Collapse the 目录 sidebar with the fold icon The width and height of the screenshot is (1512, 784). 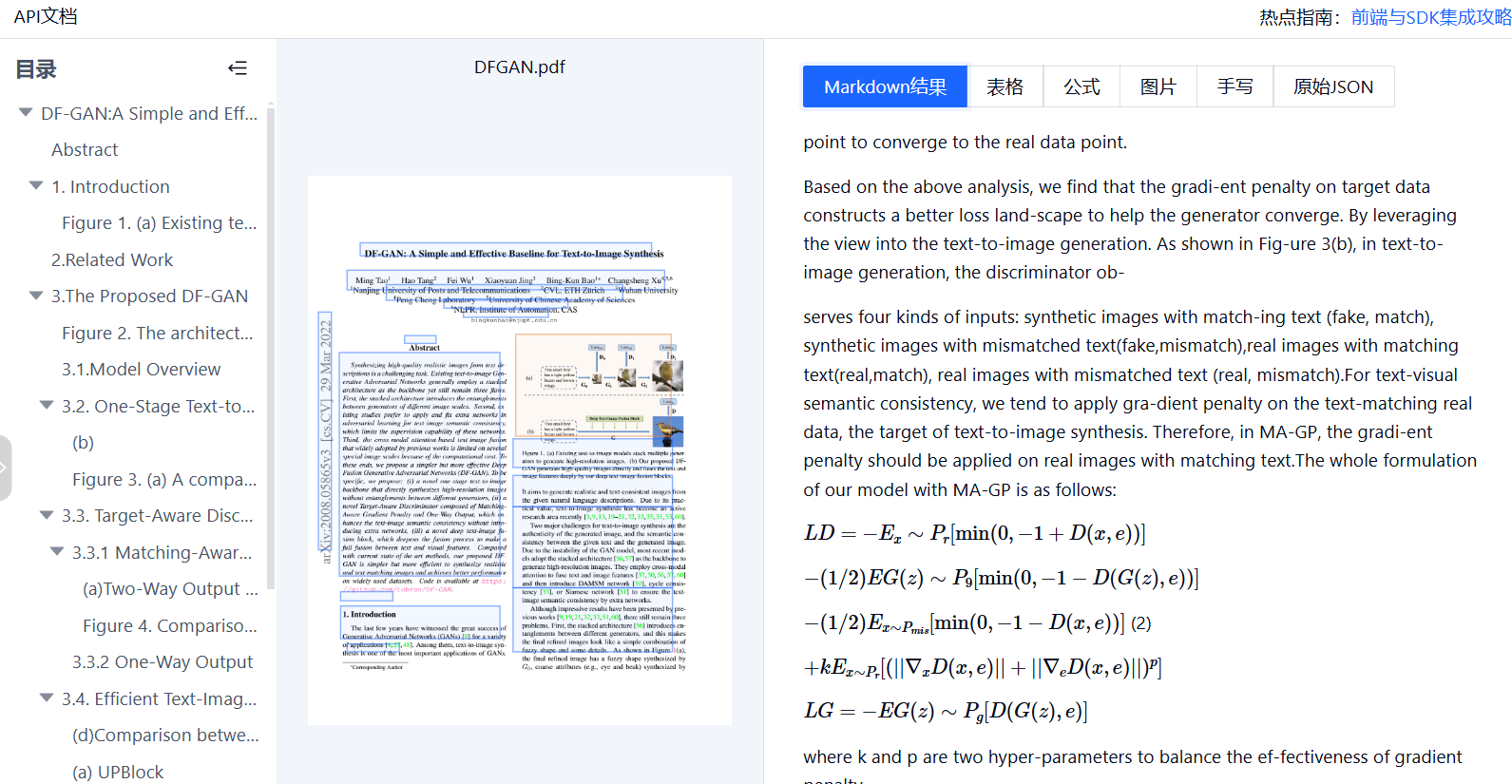(238, 68)
